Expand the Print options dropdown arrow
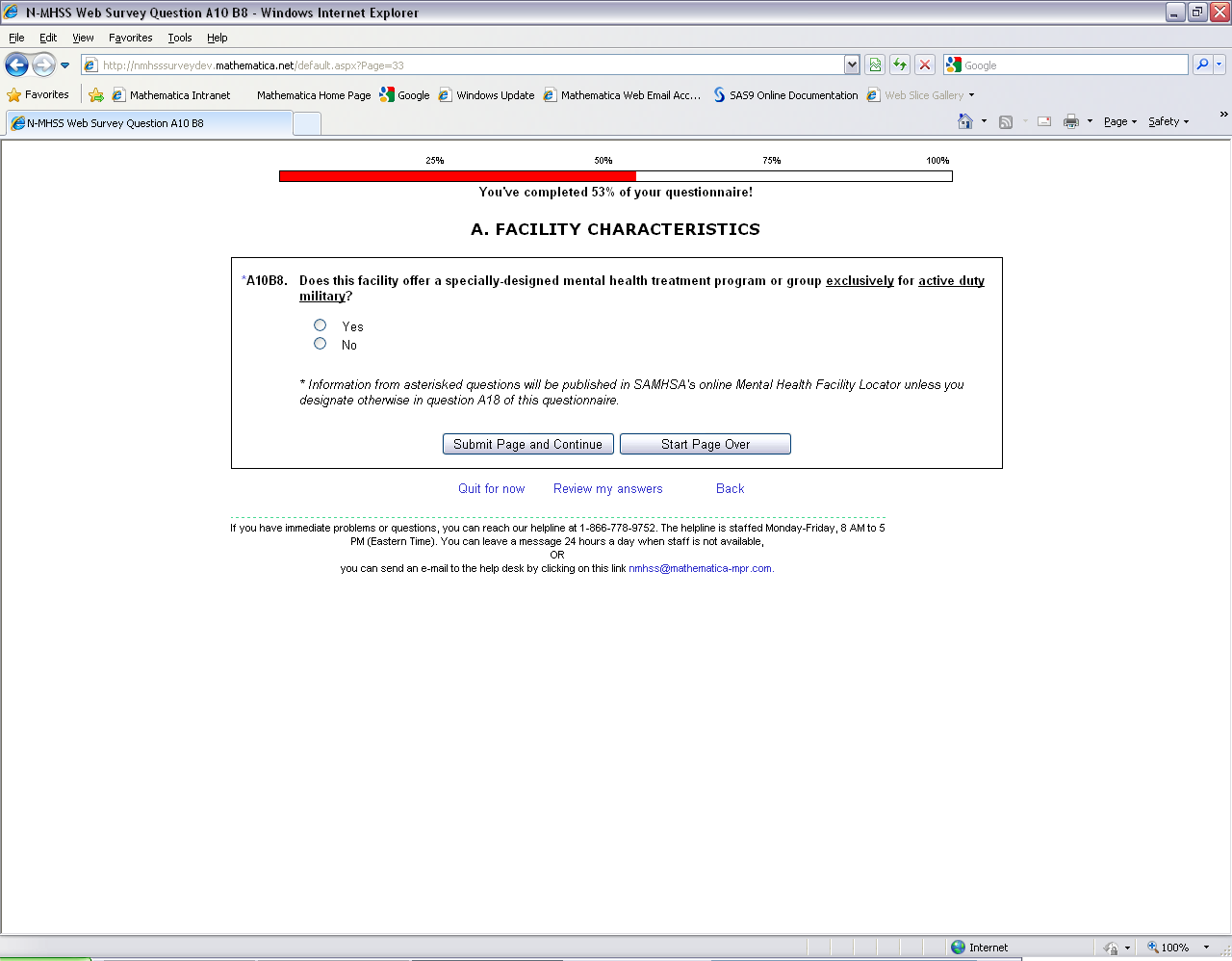 [1090, 121]
